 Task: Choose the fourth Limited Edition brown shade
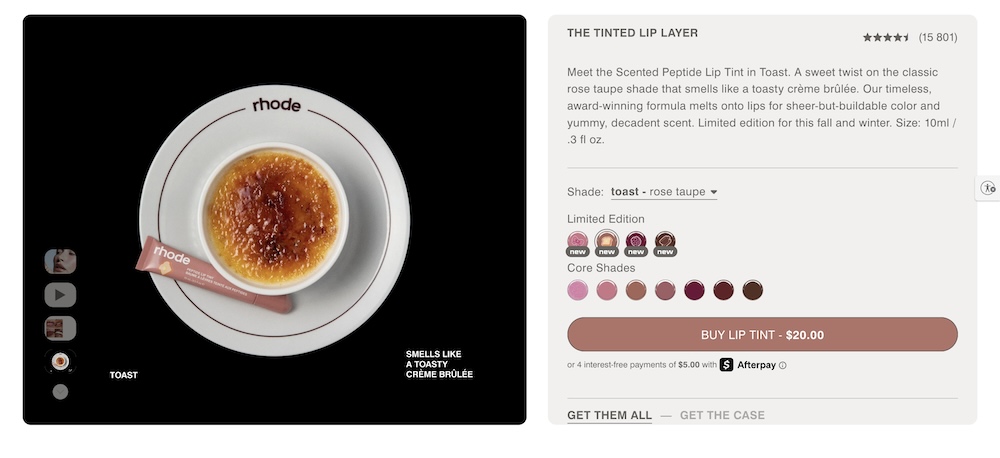point(665,242)
